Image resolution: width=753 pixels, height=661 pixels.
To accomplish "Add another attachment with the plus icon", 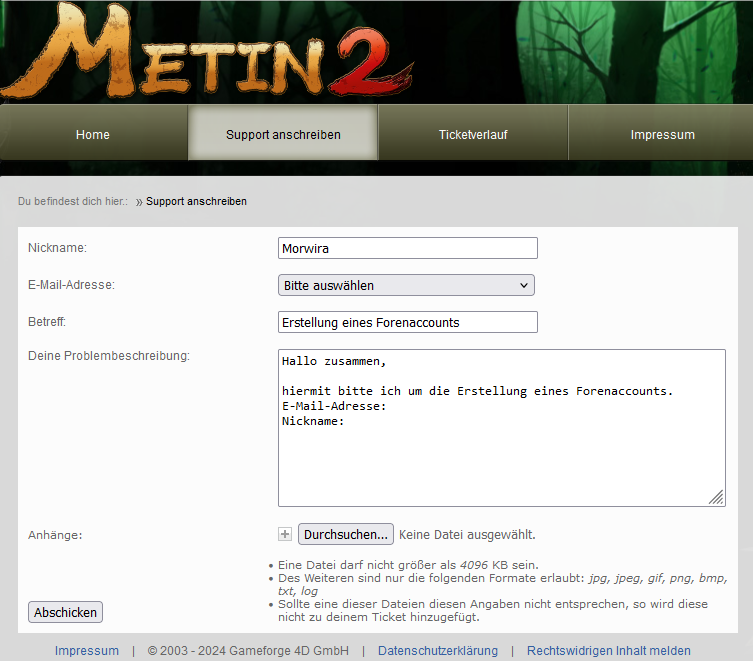I will (x=285, y=534).
